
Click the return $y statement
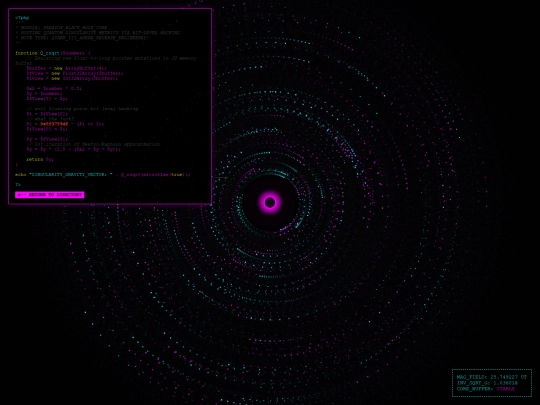point(40,159)
